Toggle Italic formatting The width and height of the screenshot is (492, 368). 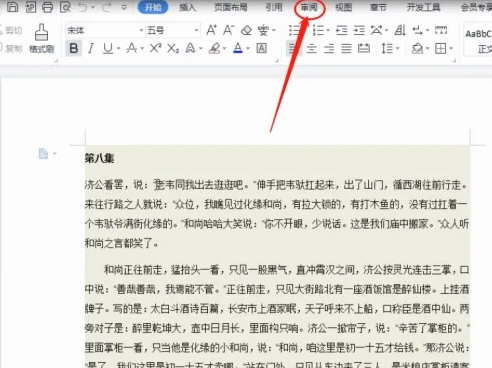click(x=91, y=49)
